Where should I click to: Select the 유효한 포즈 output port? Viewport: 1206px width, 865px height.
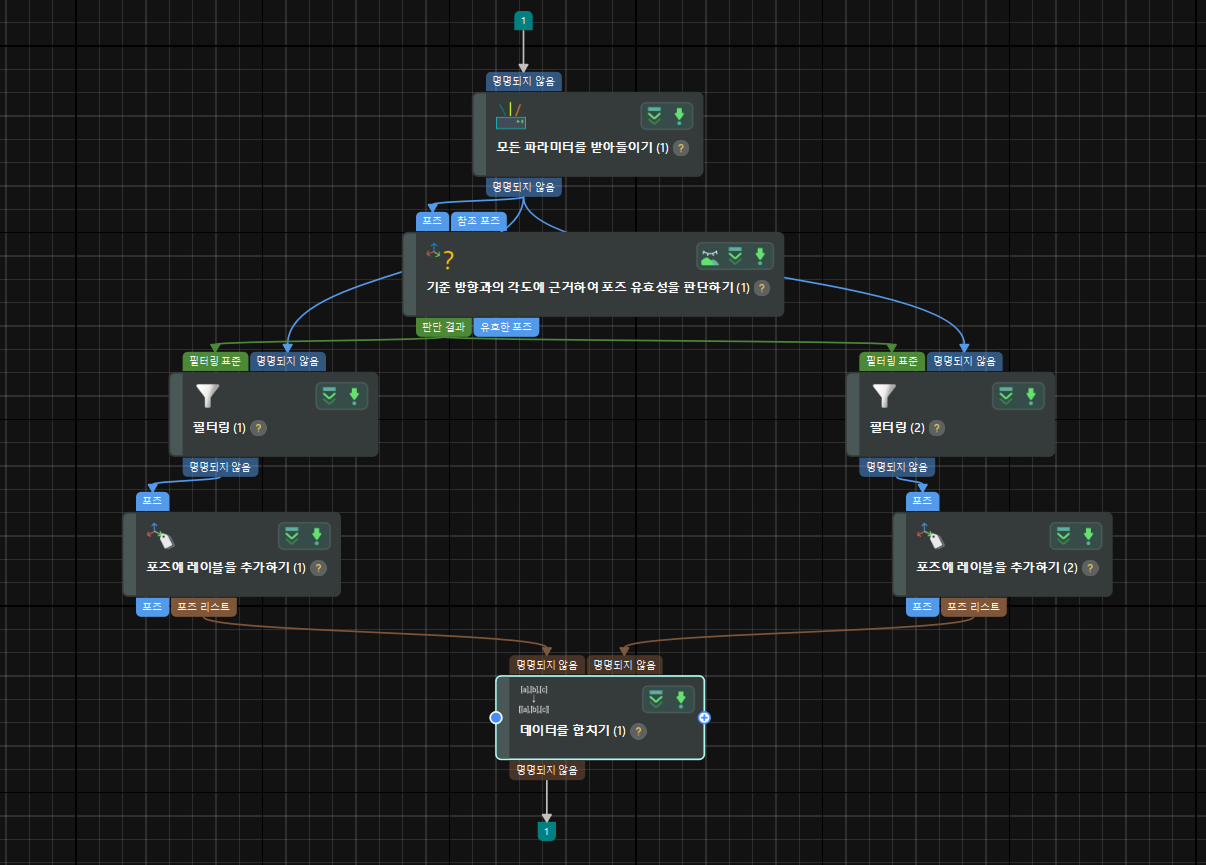[x=507, y=326]
